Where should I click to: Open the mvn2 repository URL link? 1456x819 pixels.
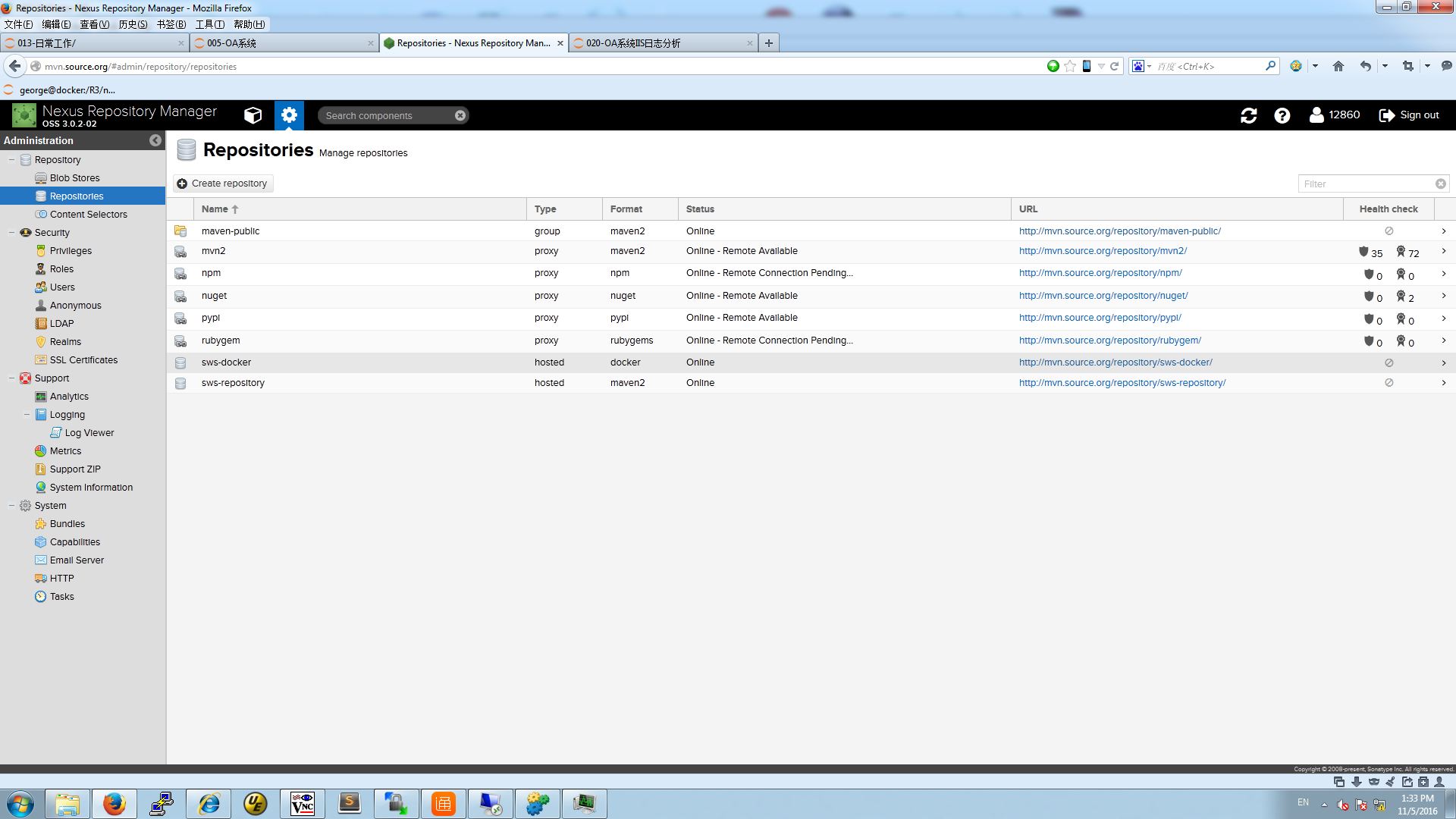(1103, 251)
